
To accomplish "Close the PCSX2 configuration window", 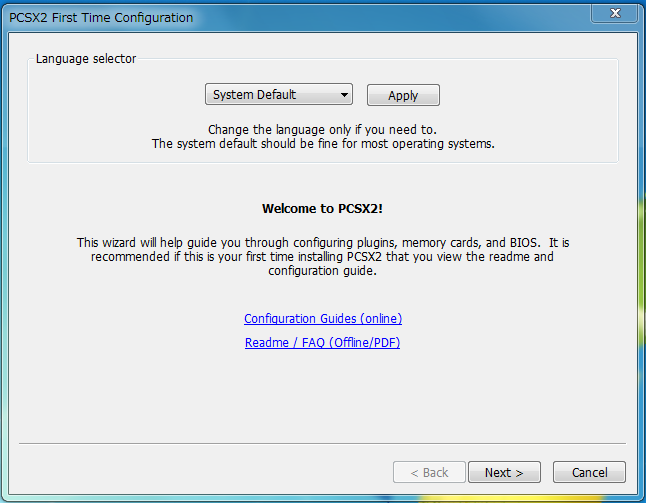I will (x=615, y=13).
